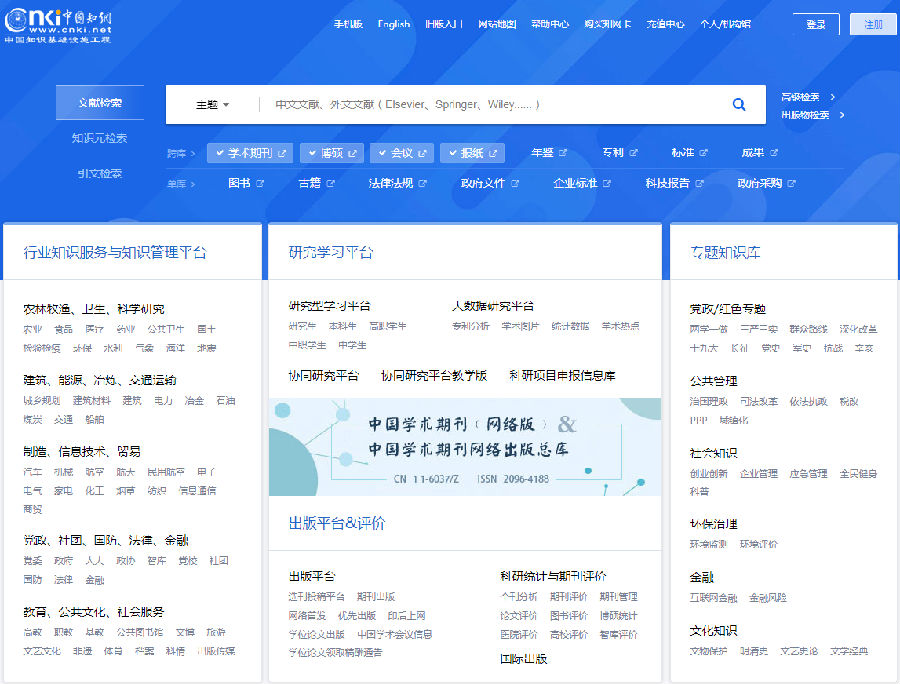Expand 高级检索 via its chevron arrow
The image size is (900, 684).
click(x=834, y=97)
